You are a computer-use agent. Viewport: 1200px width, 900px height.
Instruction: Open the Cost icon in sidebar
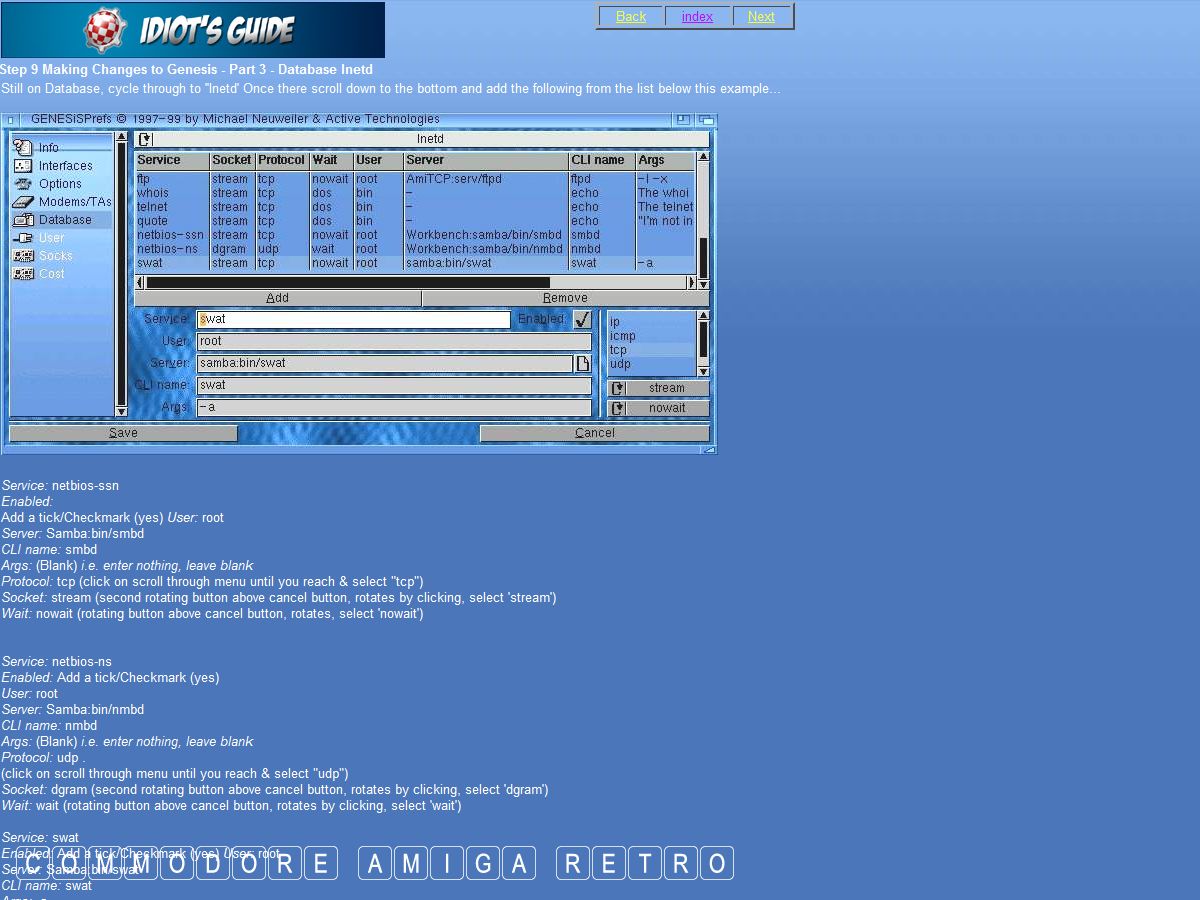point(23,274)
